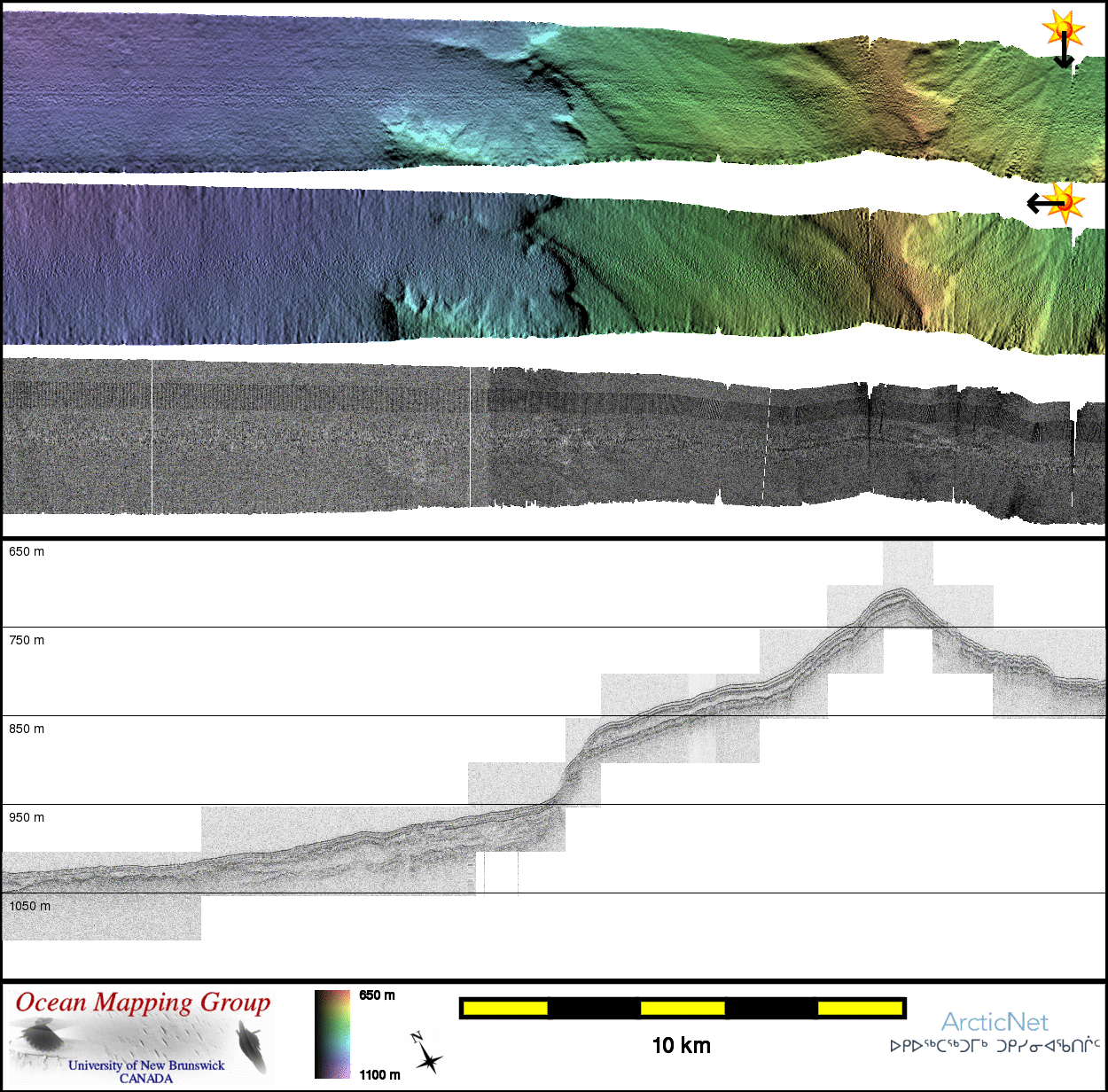
Task: Click the 750 m depth axis label
Action: [27, 640]
